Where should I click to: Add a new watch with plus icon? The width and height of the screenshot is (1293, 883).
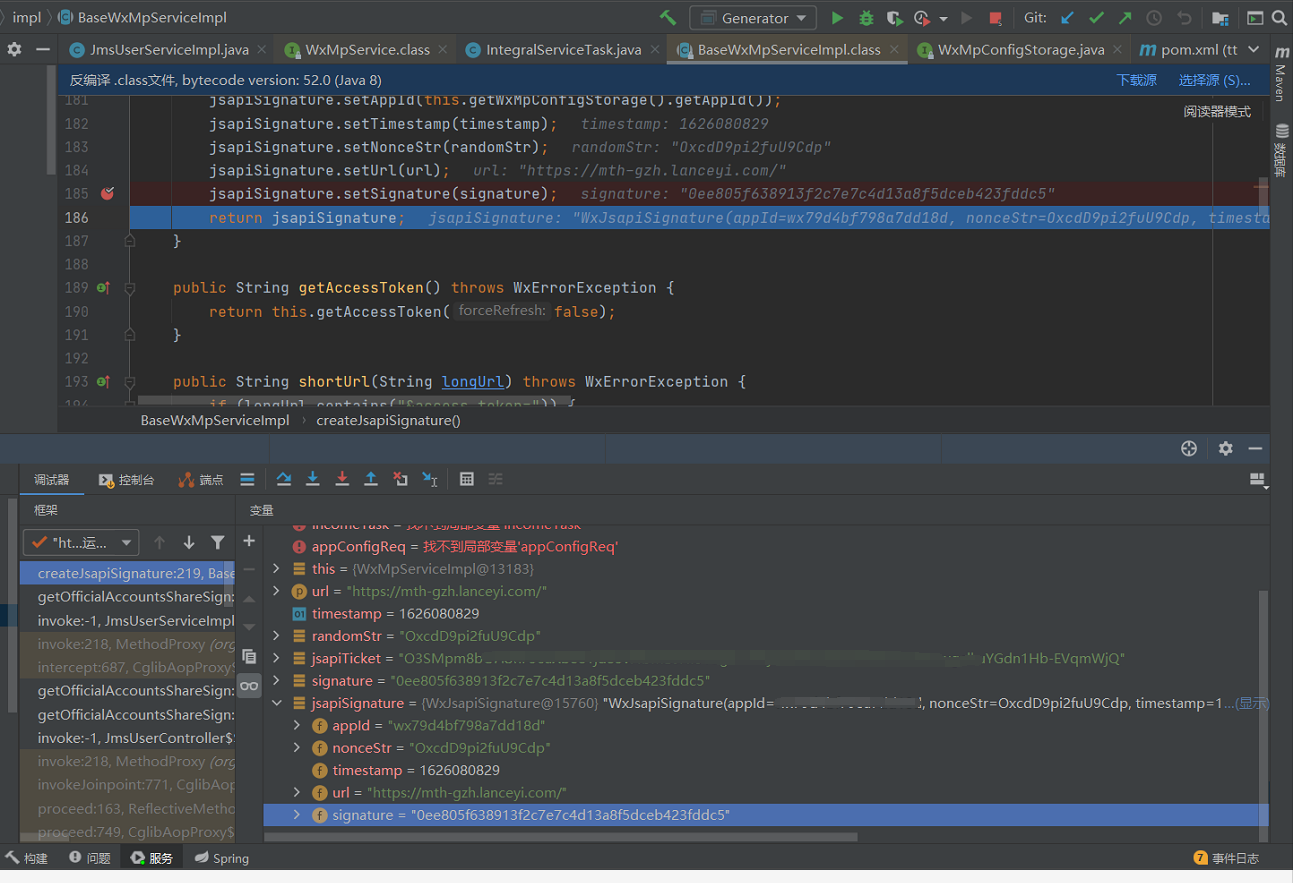[x=249, y=541]
